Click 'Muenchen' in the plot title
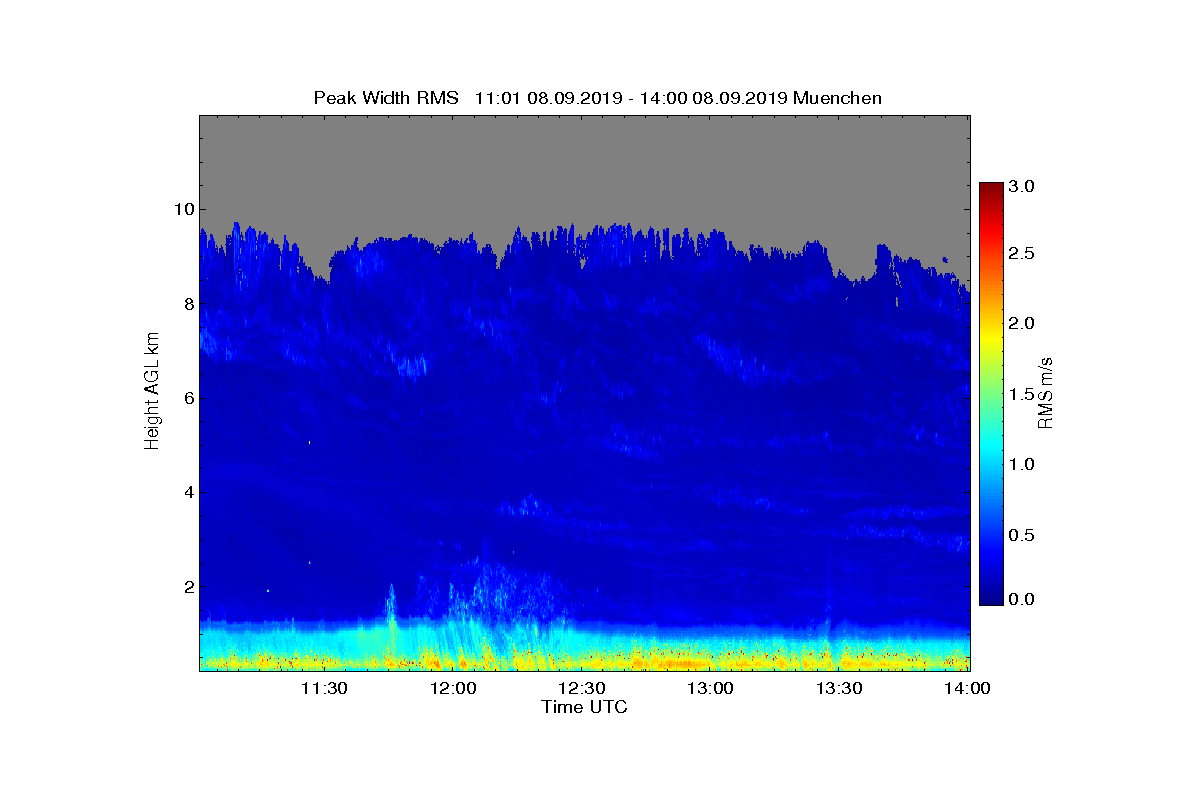 (x=836, y=98)
